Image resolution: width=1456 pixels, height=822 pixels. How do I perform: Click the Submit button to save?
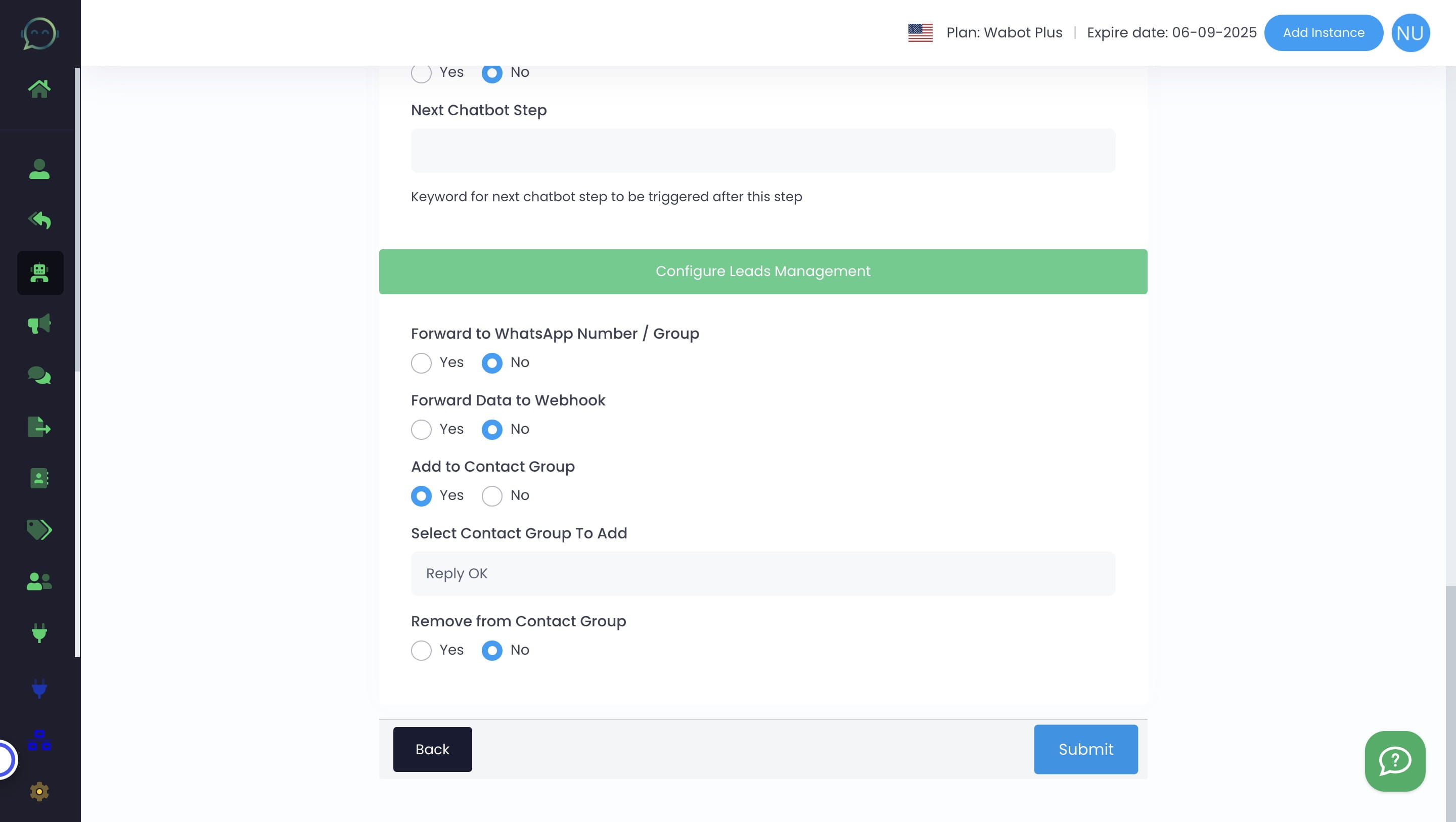(x=1085, y=749)
